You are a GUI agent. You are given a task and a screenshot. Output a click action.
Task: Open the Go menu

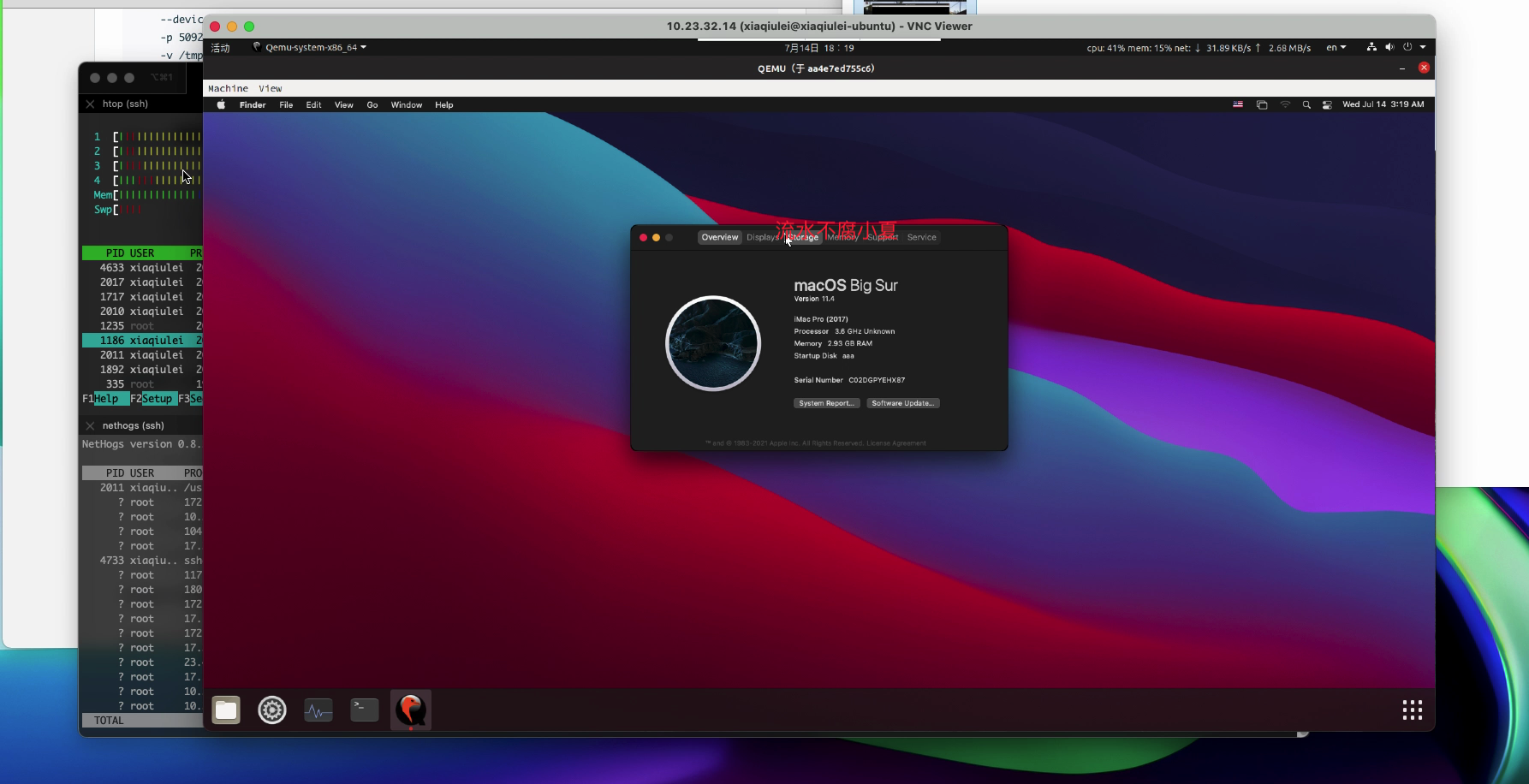(372, 104)
